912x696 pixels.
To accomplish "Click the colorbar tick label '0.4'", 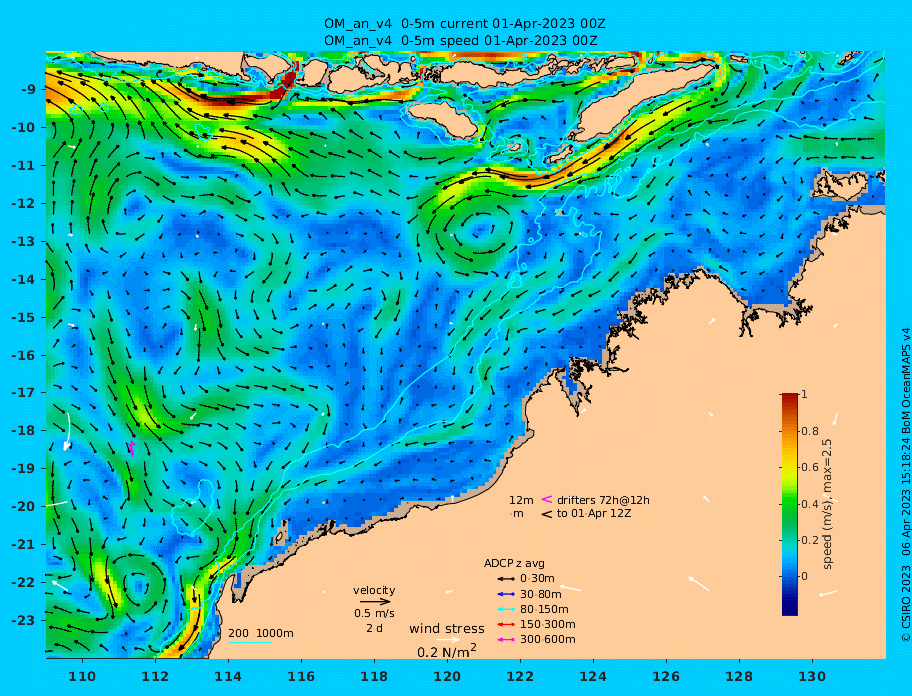I will [810, 504].
